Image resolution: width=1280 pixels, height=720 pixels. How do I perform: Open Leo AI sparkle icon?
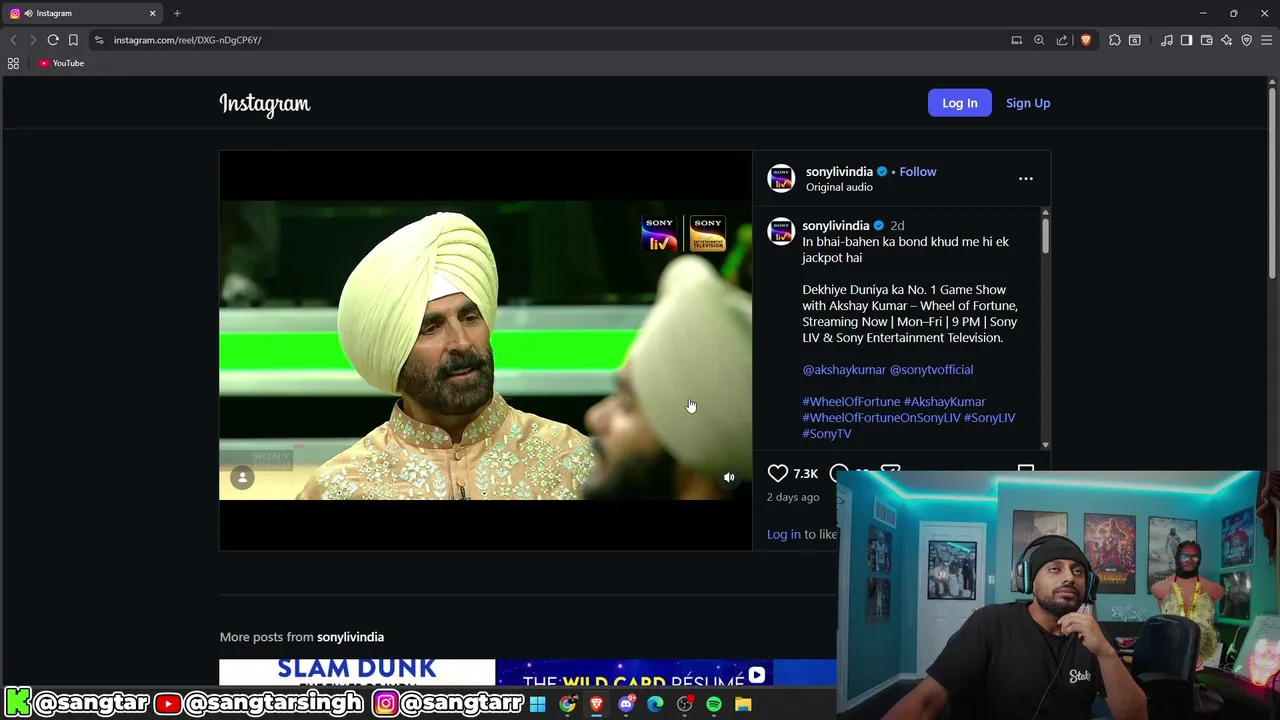pyautogui.click(x=1227, y=40)
